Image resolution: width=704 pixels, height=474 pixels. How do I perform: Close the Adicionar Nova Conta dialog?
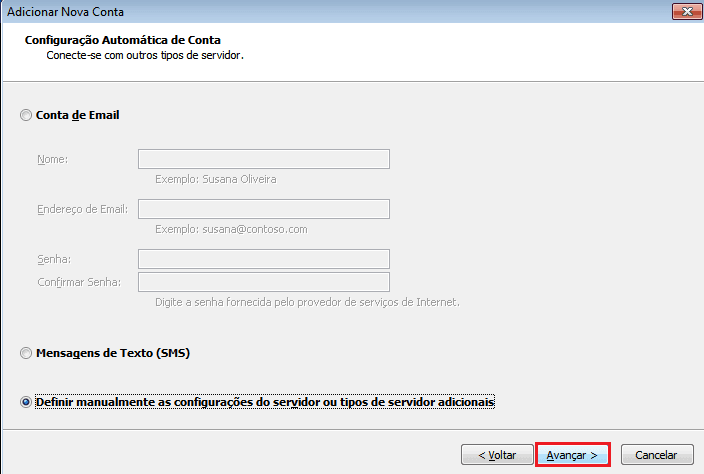[684, 11]
